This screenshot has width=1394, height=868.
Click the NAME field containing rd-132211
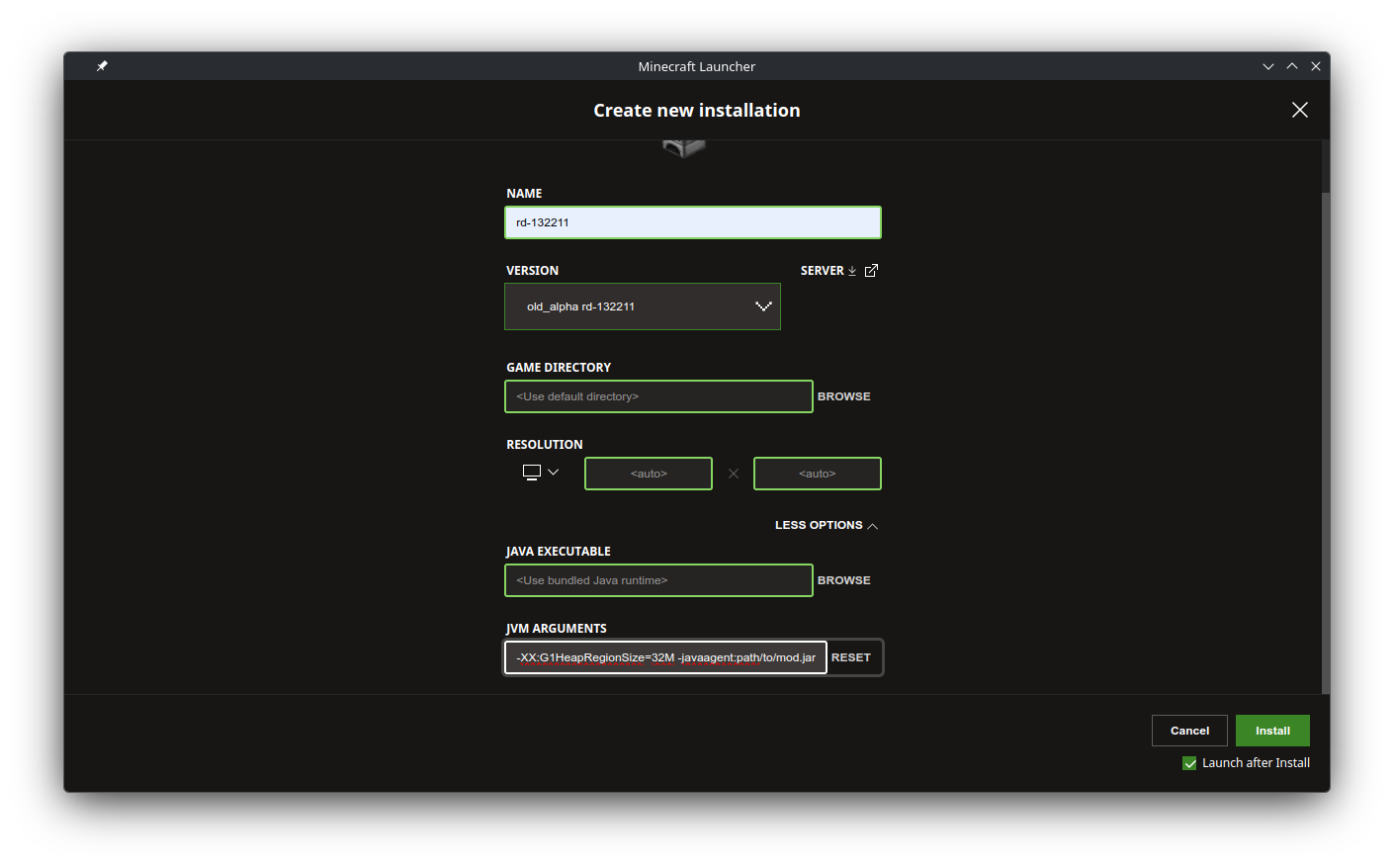tap(693, 222)
